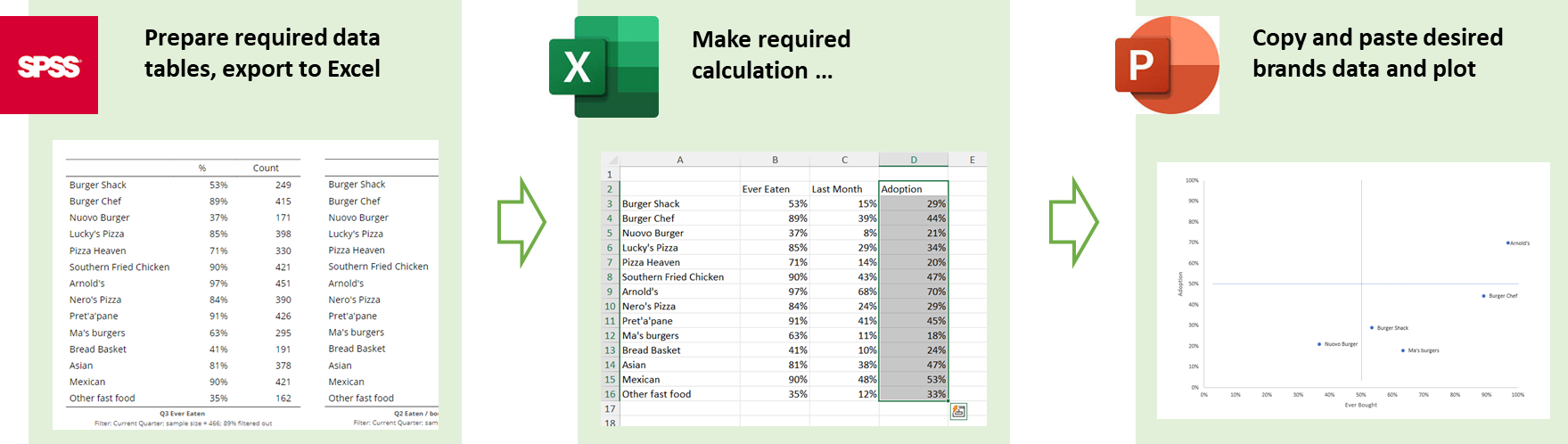The height and width of the screenshot is (444, 1568).
Task: Click Excel cell A8 'Southern Fried Chicken'
Action: pyautogui.click(x=679, y=277)
